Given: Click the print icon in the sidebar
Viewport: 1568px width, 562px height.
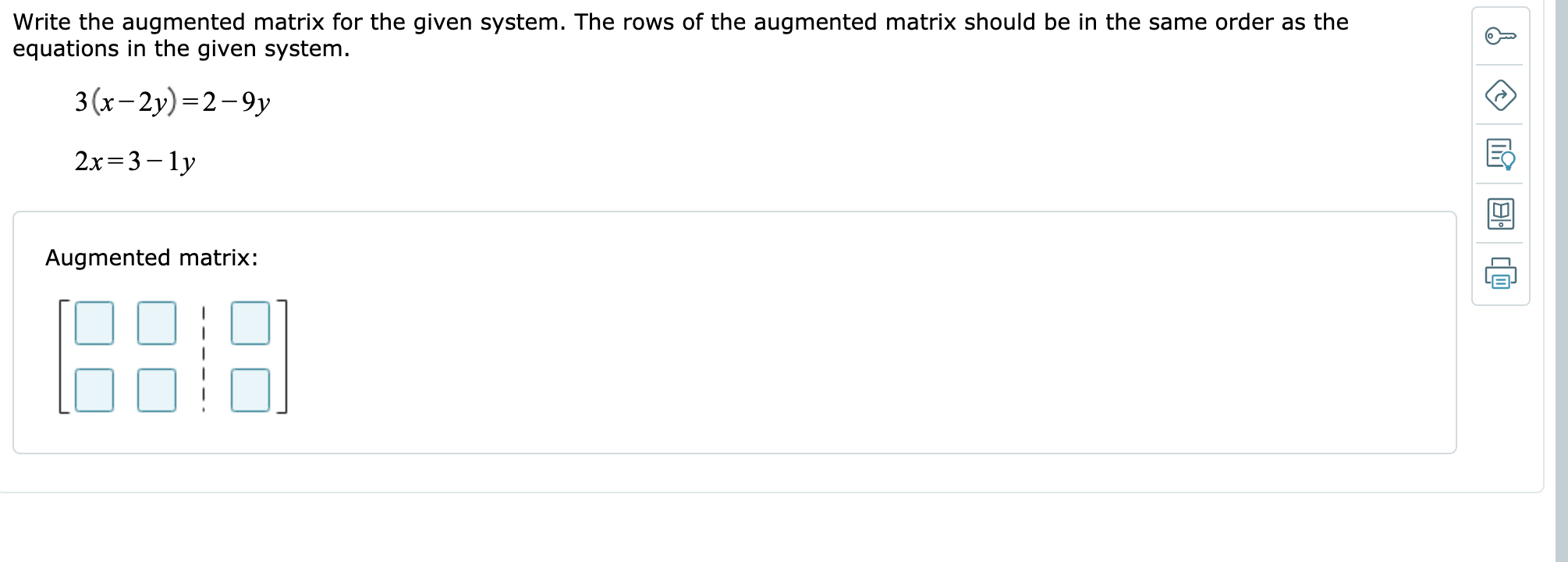Looking at the screenshot, I should coord(1502,273).
